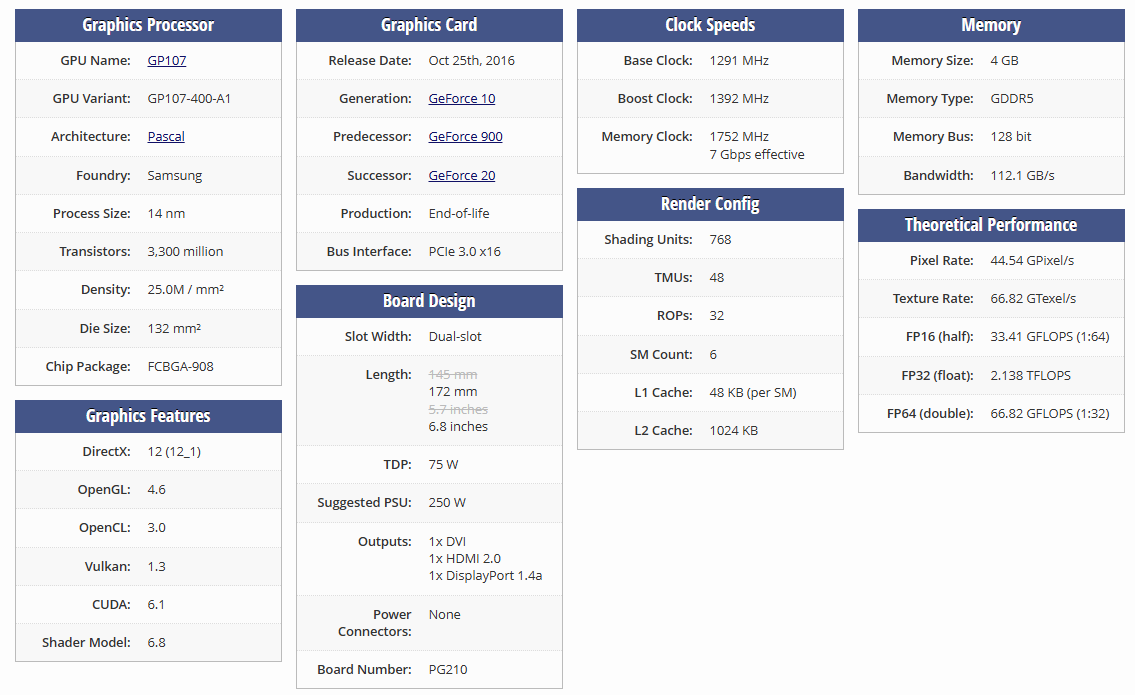The width and height of the screenshot is (1135, 695).
Task: Follow the GeForce 10 generation link
Action: (462, 98)
